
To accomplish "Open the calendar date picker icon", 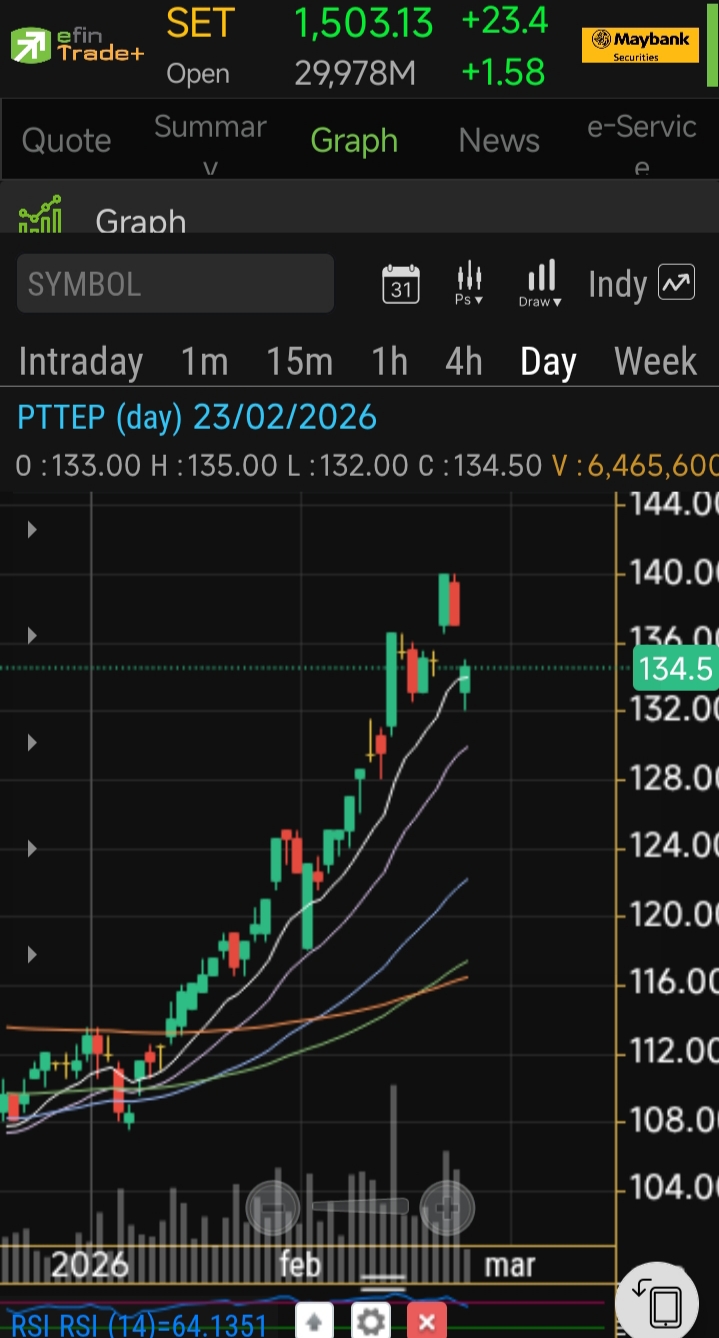I will pyautogui.click(x=401, y=284).
